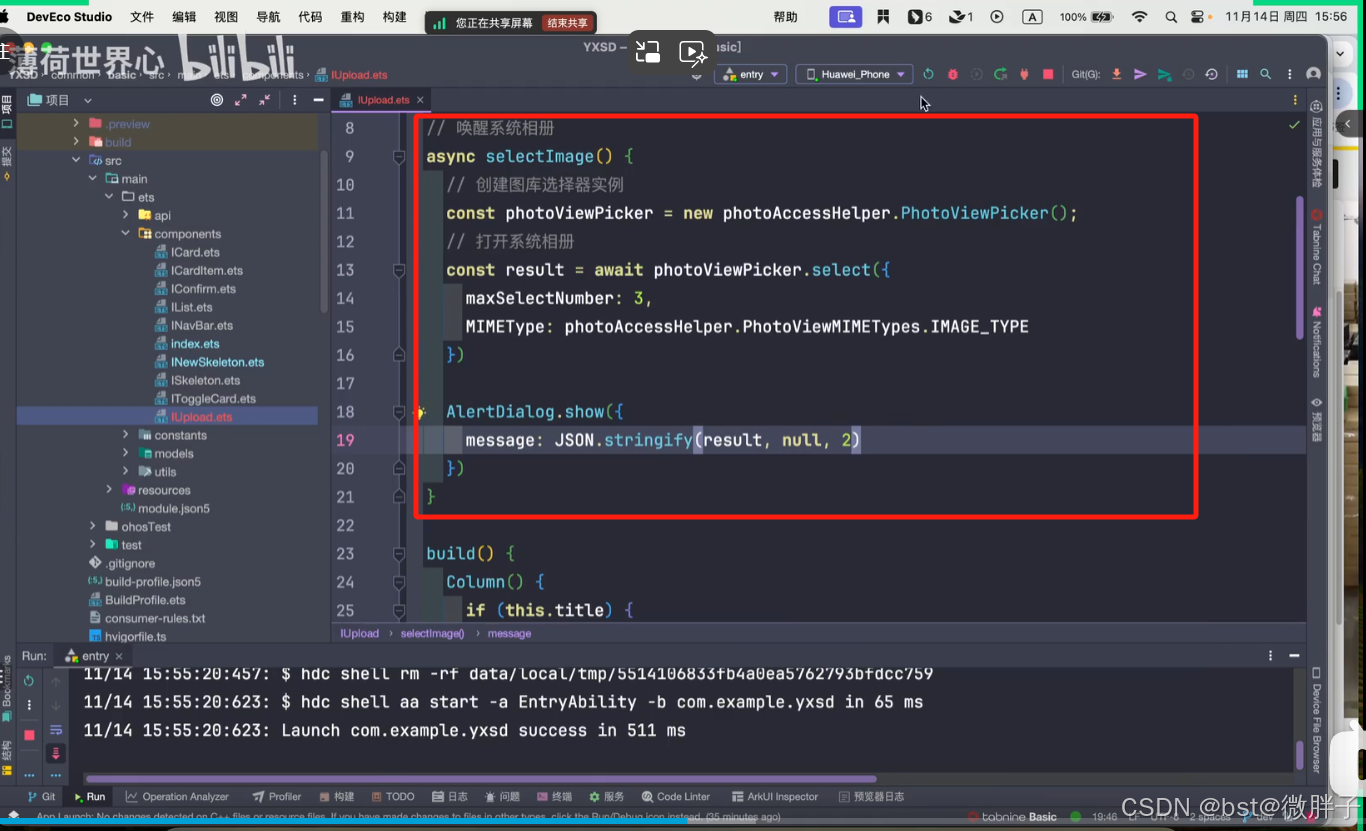Open the ArkUI Inspector tool window

[x=775, y=797]
